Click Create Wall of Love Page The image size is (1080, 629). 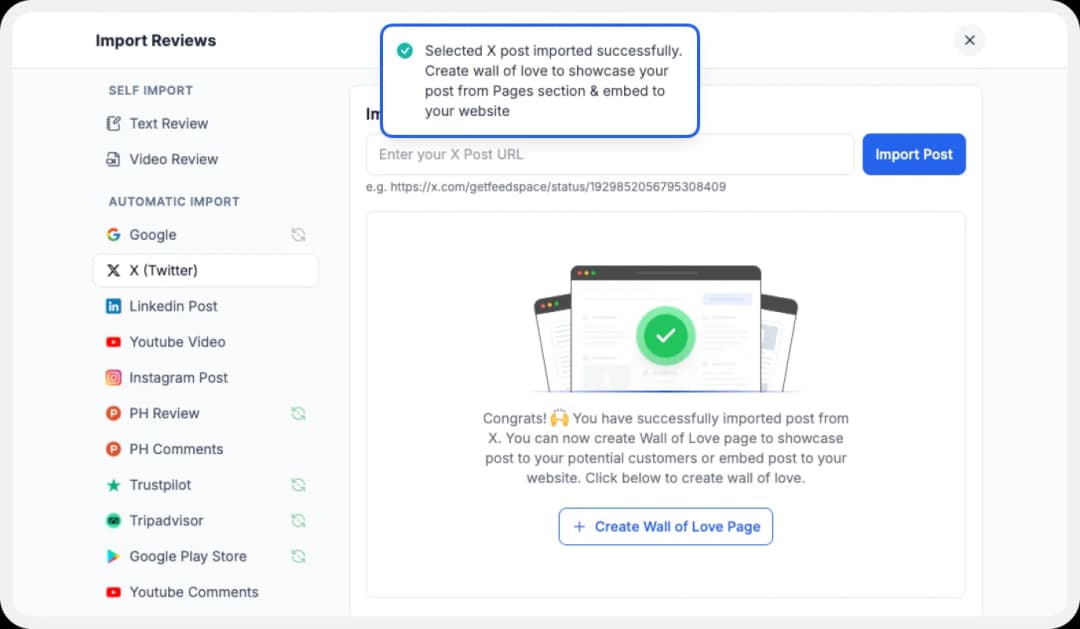665,526
